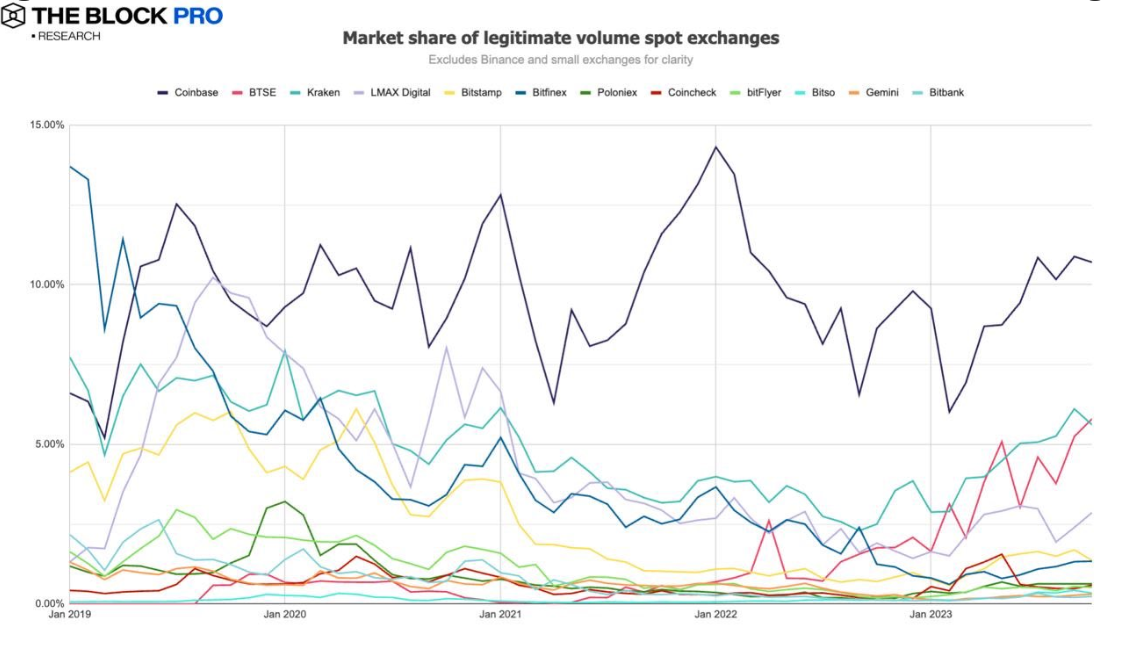Screen dimensions: 1121x647
Task: Toggle the Kraken legend entry
Action: [x=315, y=92]
